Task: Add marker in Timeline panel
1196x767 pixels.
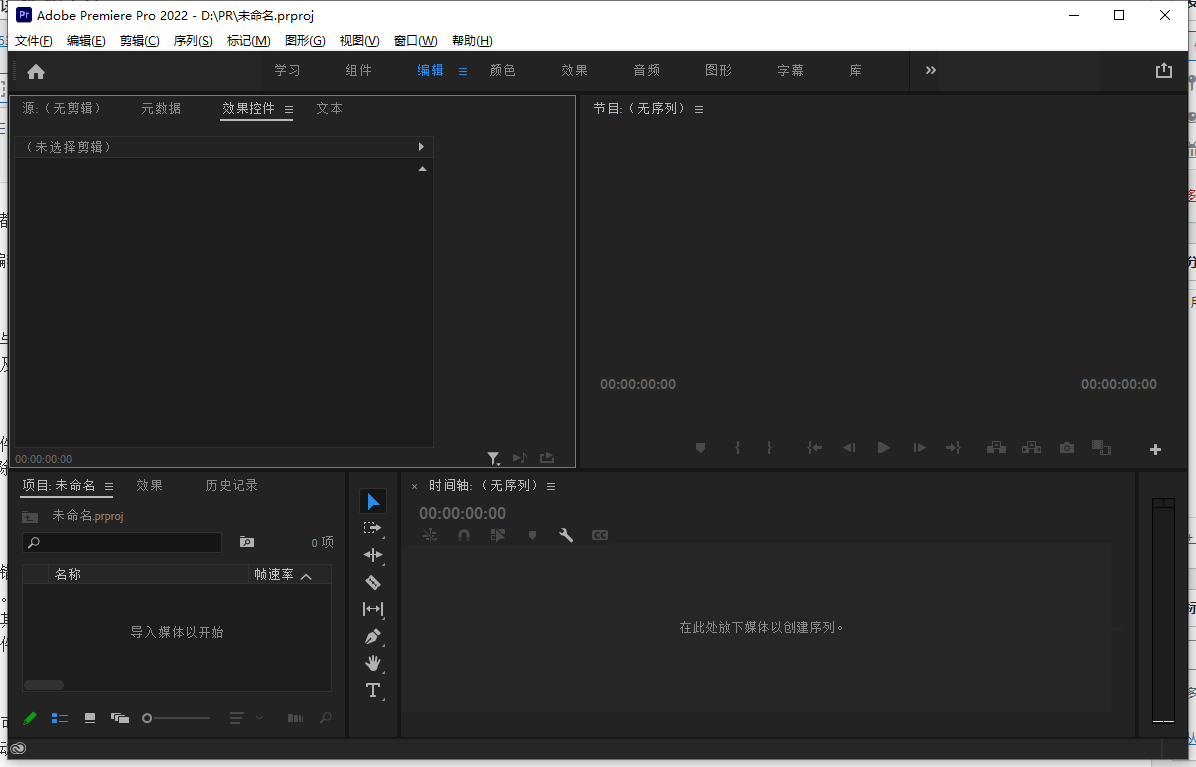Action: pos(532,535)
